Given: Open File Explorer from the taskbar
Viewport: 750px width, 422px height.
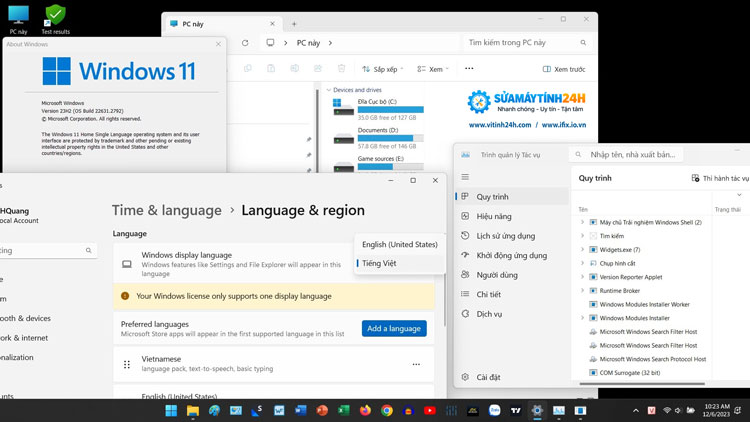Looking at the screenshot, I should (x=193, y=411).
